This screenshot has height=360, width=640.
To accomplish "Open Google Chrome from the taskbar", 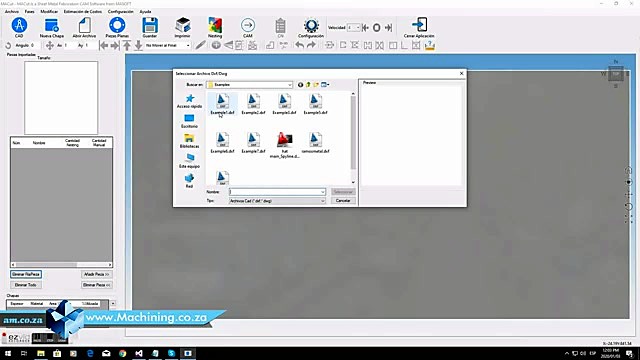I will coord(122,353).
